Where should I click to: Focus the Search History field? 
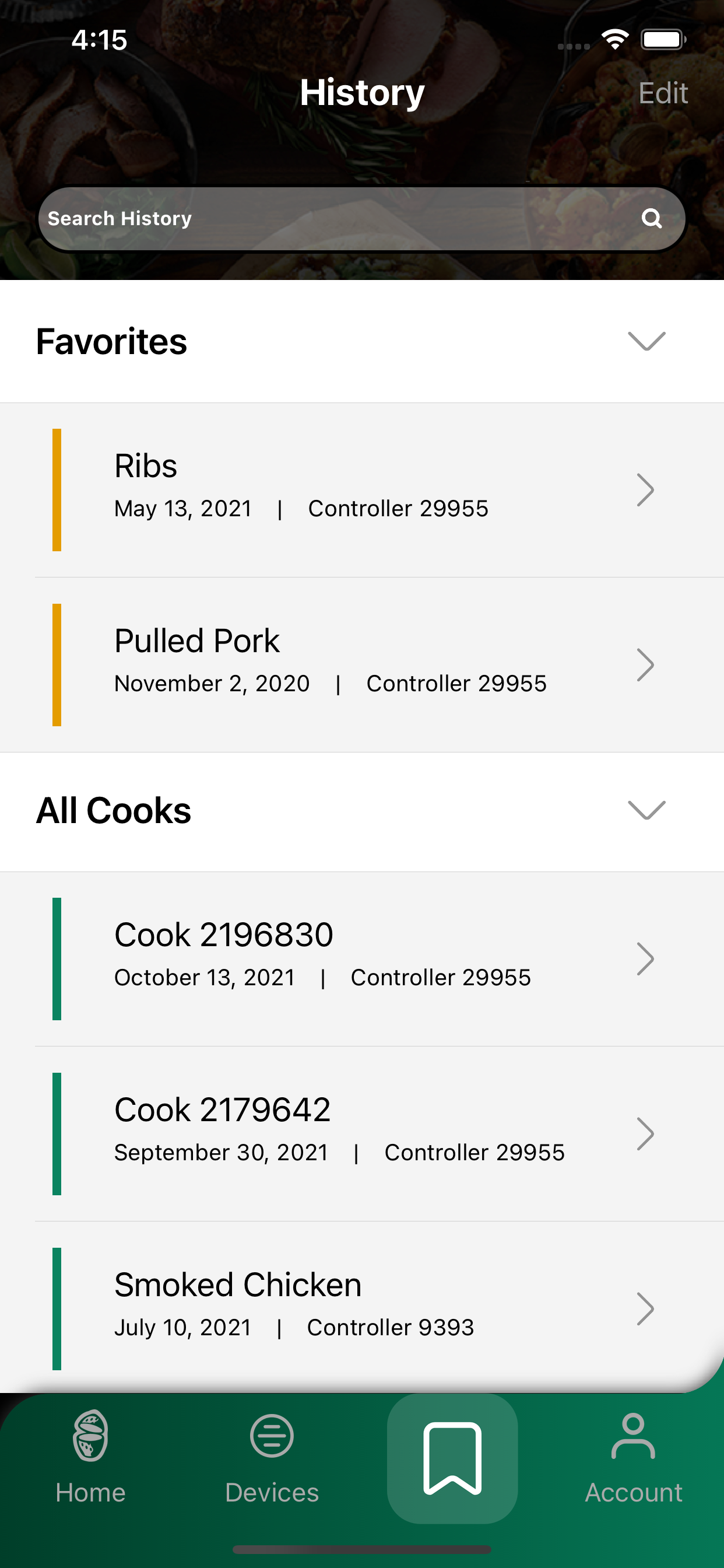point(362,219)
